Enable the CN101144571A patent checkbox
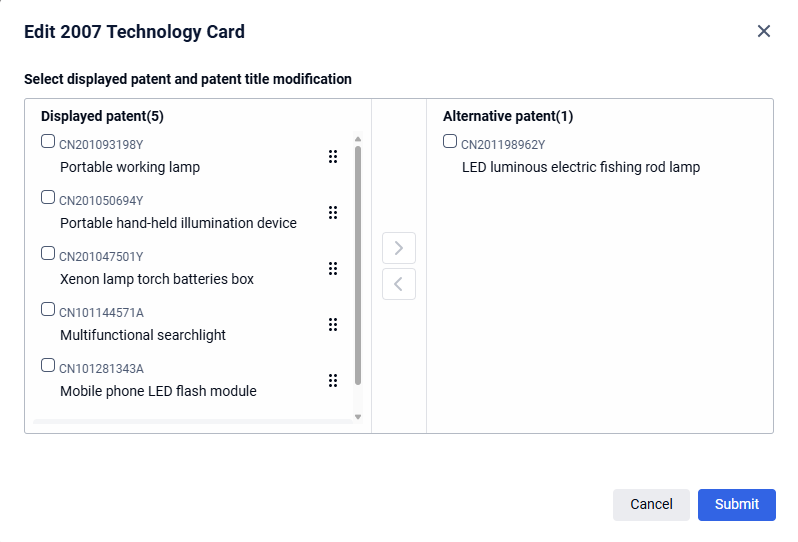The image size is (798, 542). point(48,310)
